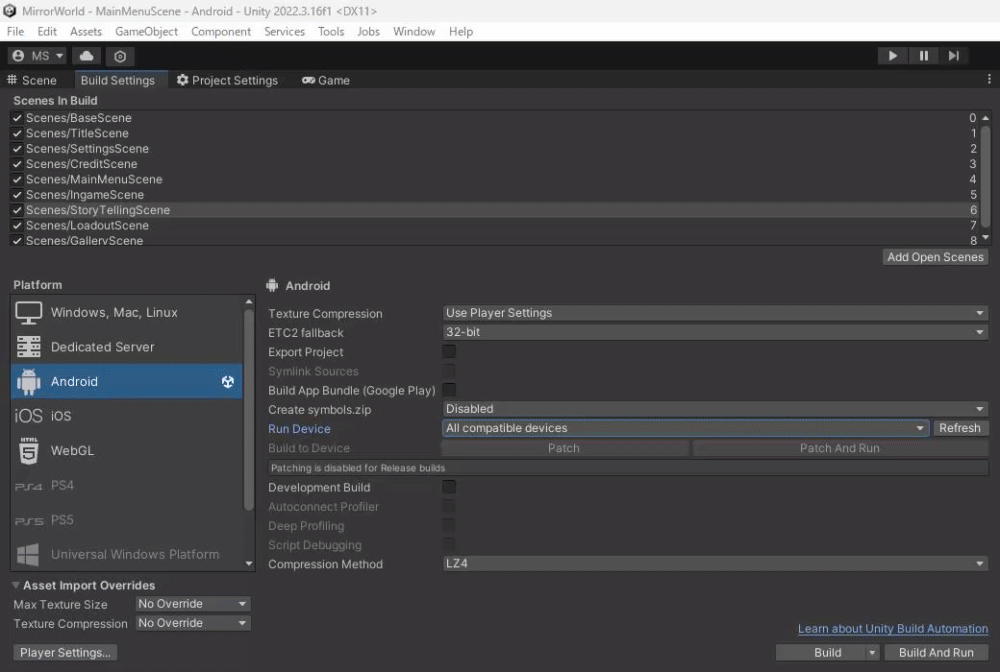Switch to the Project Settings tab
Viewport: 1000px width, 672px height.
(227, 80)
